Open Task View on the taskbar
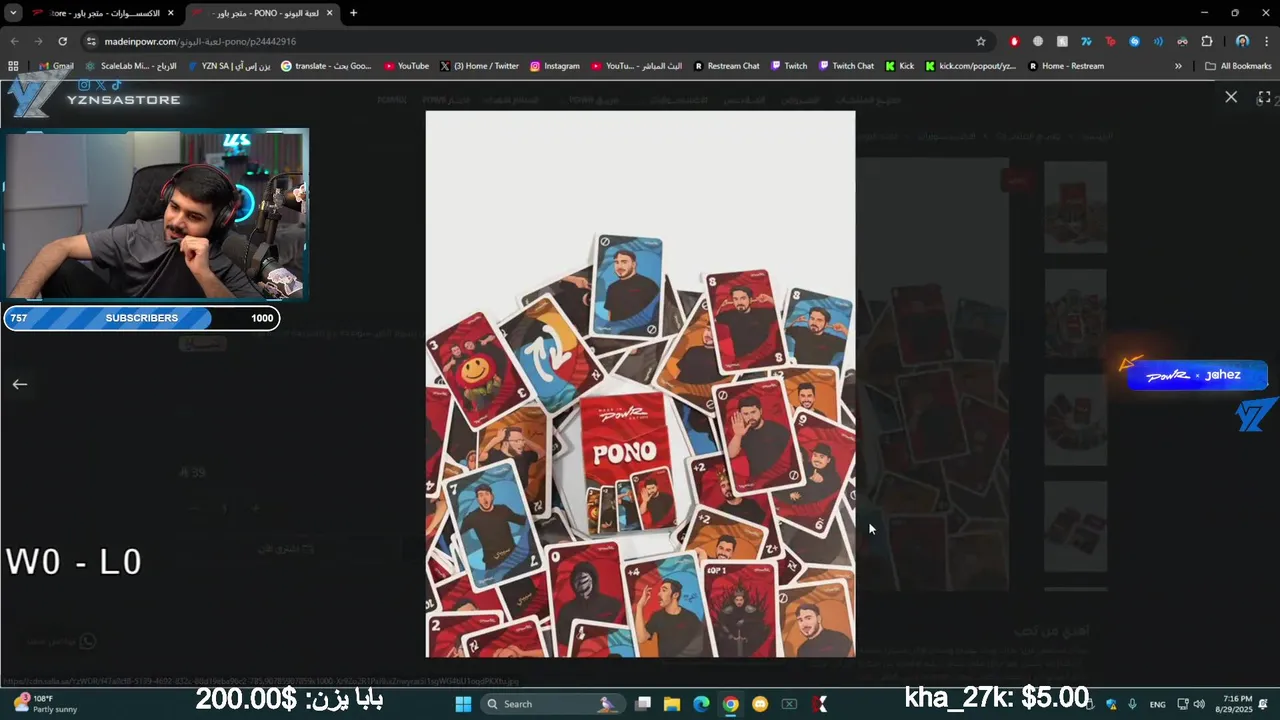 pos(643,704)
